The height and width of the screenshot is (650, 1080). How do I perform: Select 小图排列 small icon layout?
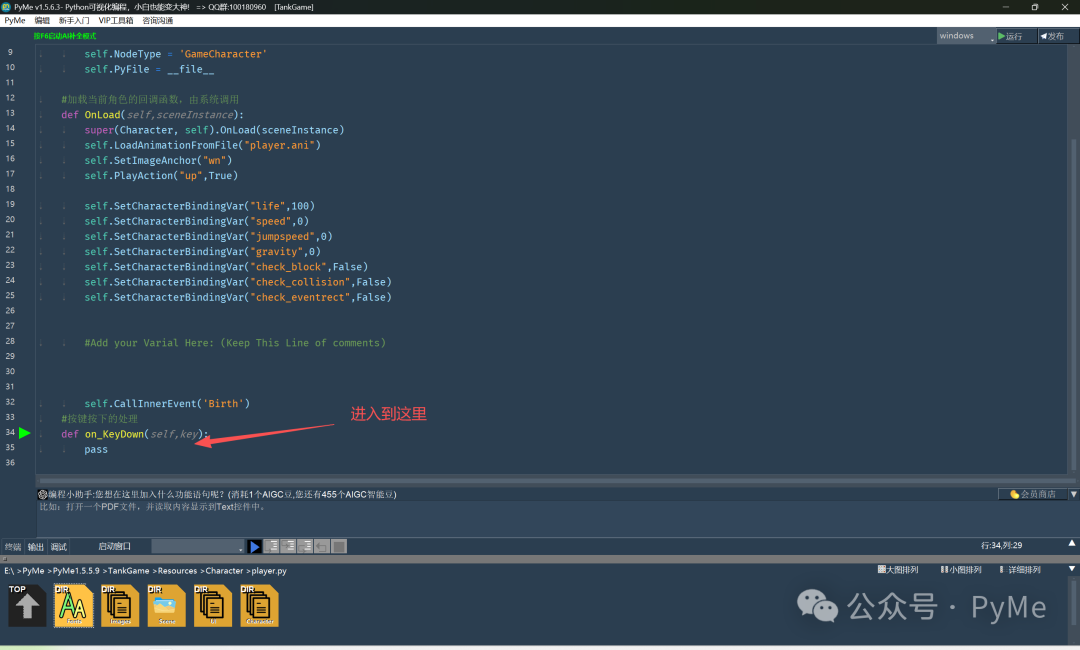[x=962, y=569]
